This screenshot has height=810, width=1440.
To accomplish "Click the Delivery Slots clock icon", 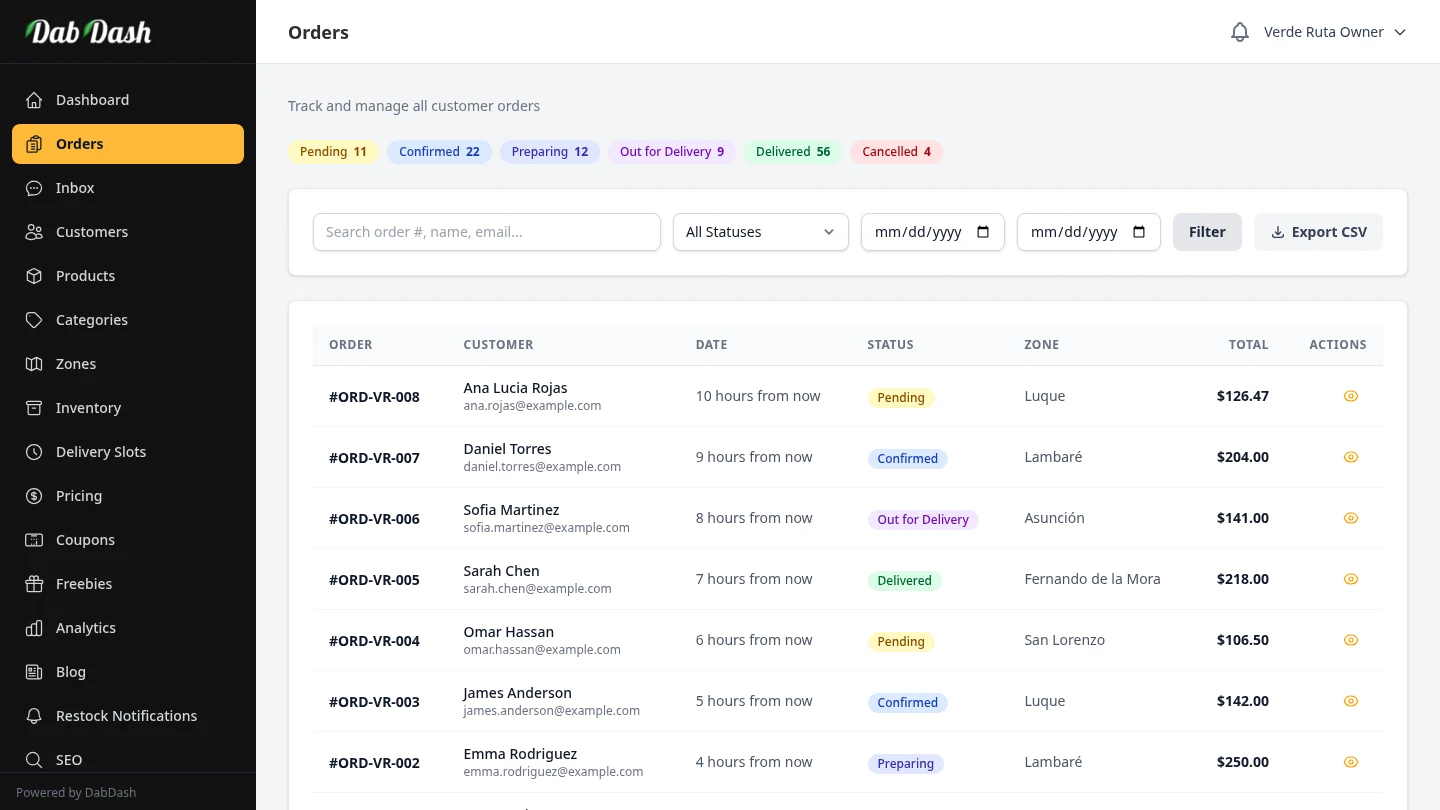I will click(x=34, y=452).
